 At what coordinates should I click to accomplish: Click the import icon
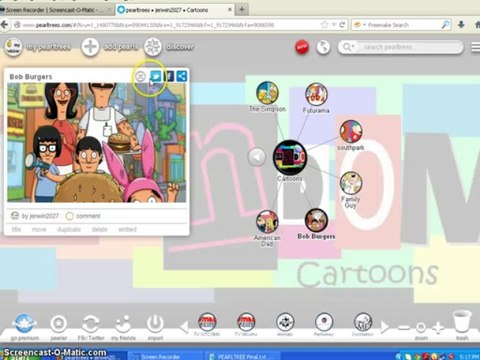[155, 323]
